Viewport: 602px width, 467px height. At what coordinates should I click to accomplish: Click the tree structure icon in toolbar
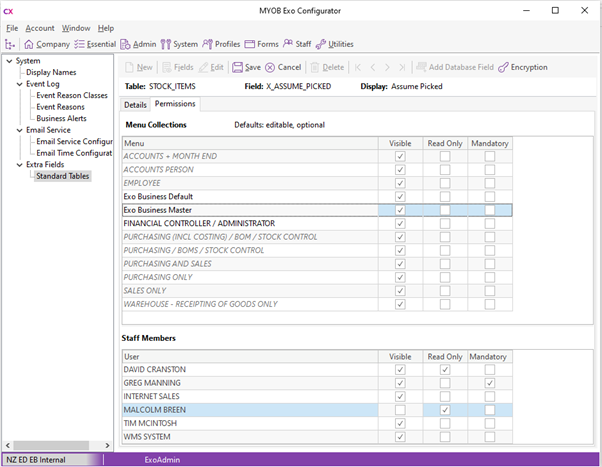pos(10,45)
